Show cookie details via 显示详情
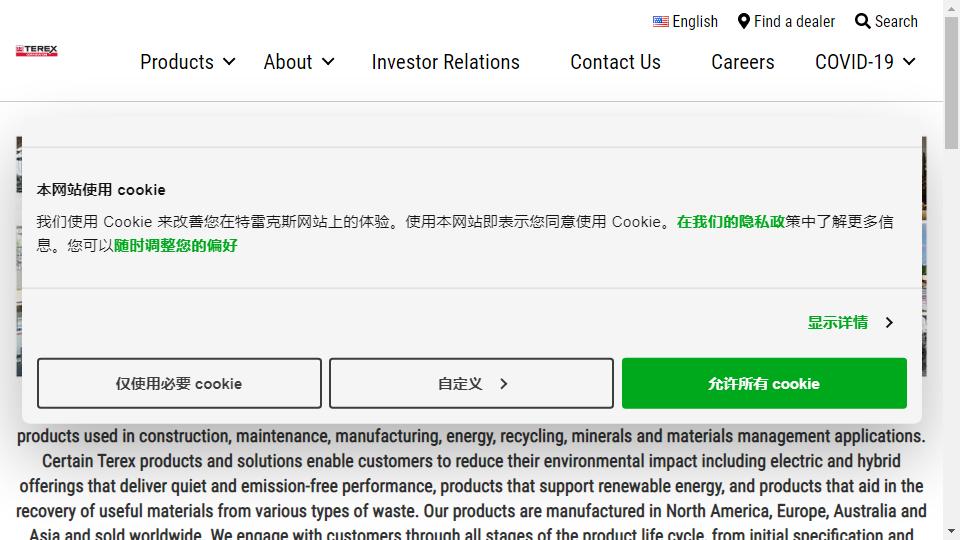 (x=838, y=323)
